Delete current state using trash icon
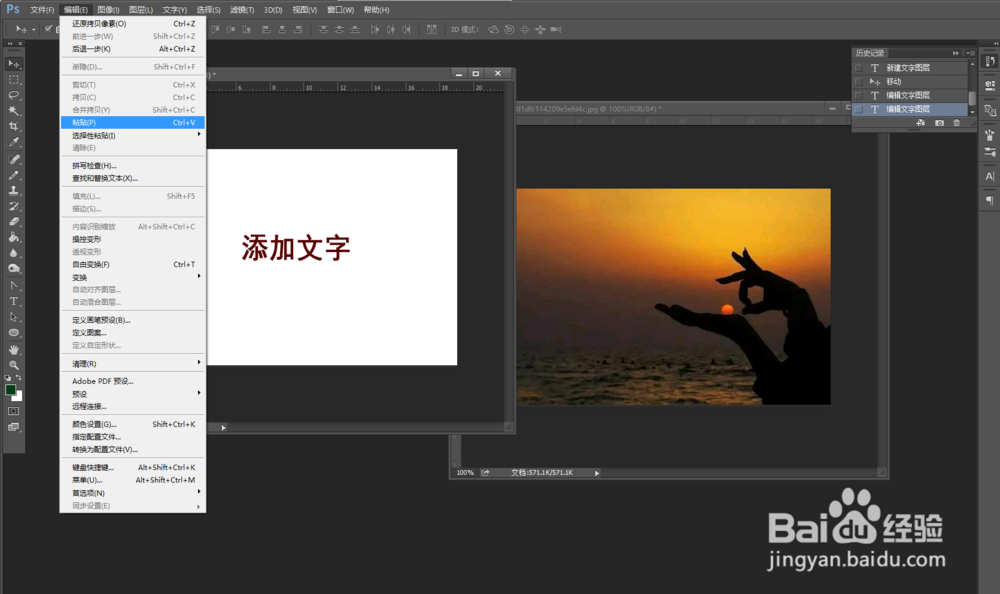 [957, 123]
